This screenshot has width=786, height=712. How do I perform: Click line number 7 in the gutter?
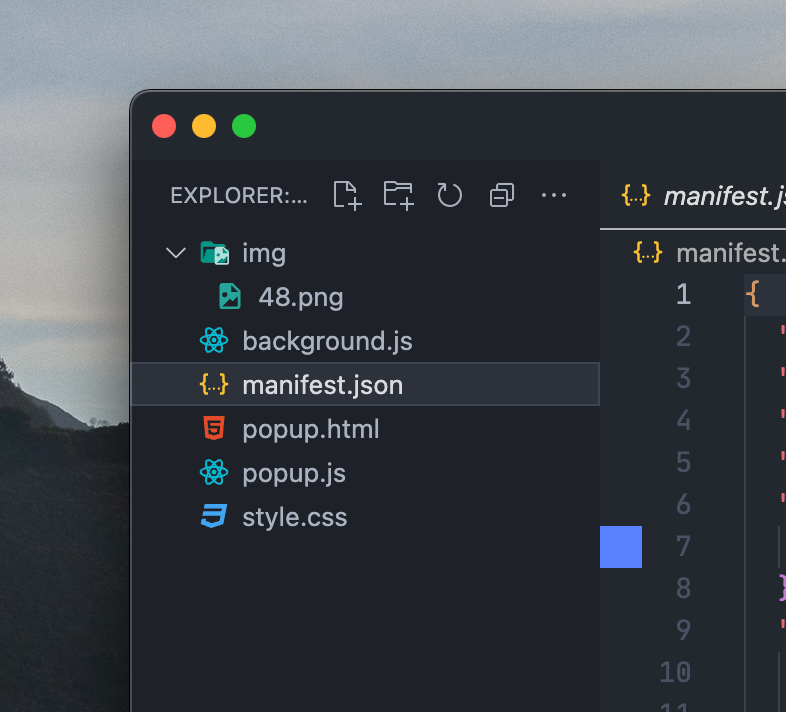(683, 546)
